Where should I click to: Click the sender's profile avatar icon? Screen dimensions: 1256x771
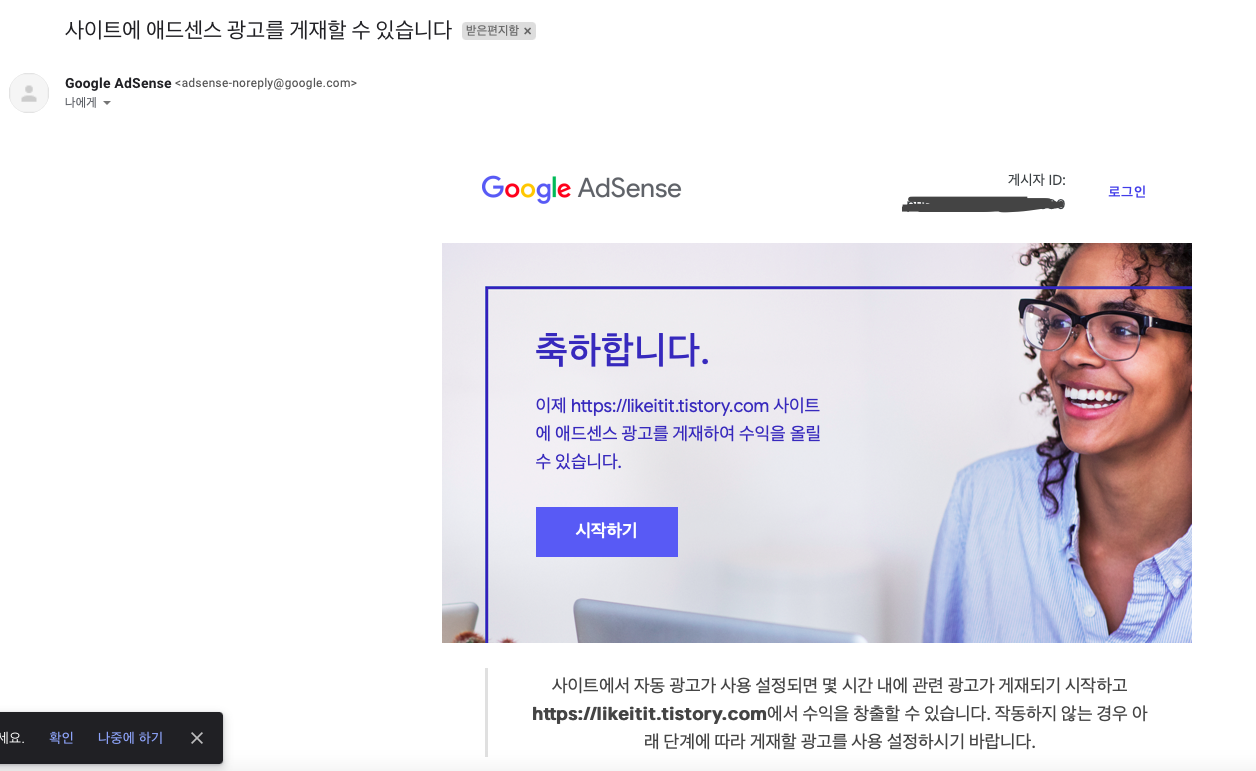pyautogui.click(x=29, y=93)
